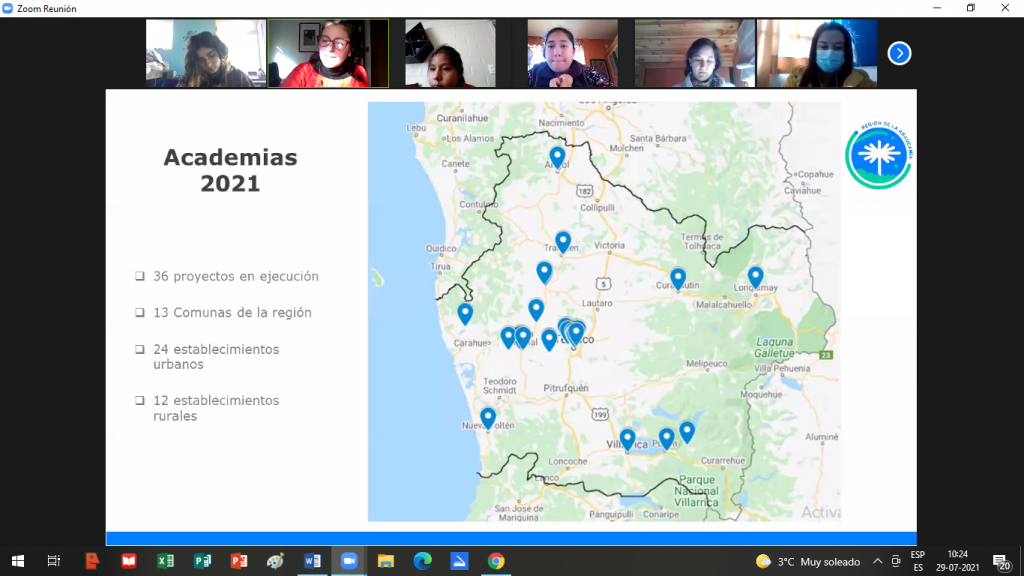Open Google Chrome from the taskbar
This screenshot has height=576, width=1024.
[496, 561]
